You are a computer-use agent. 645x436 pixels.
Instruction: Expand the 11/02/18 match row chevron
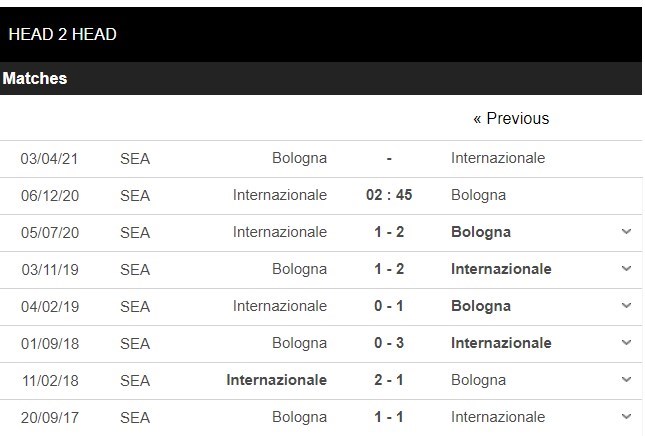(x=626, y=380)
